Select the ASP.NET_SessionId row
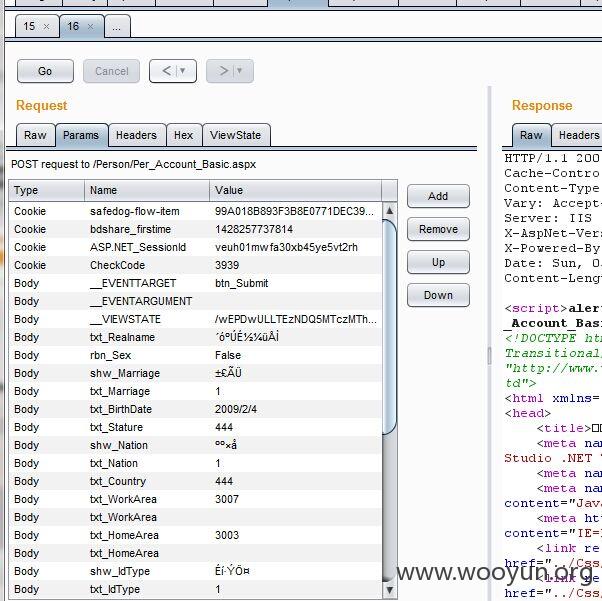The height and width of the screenshot is (601, 602). (195, 247)
